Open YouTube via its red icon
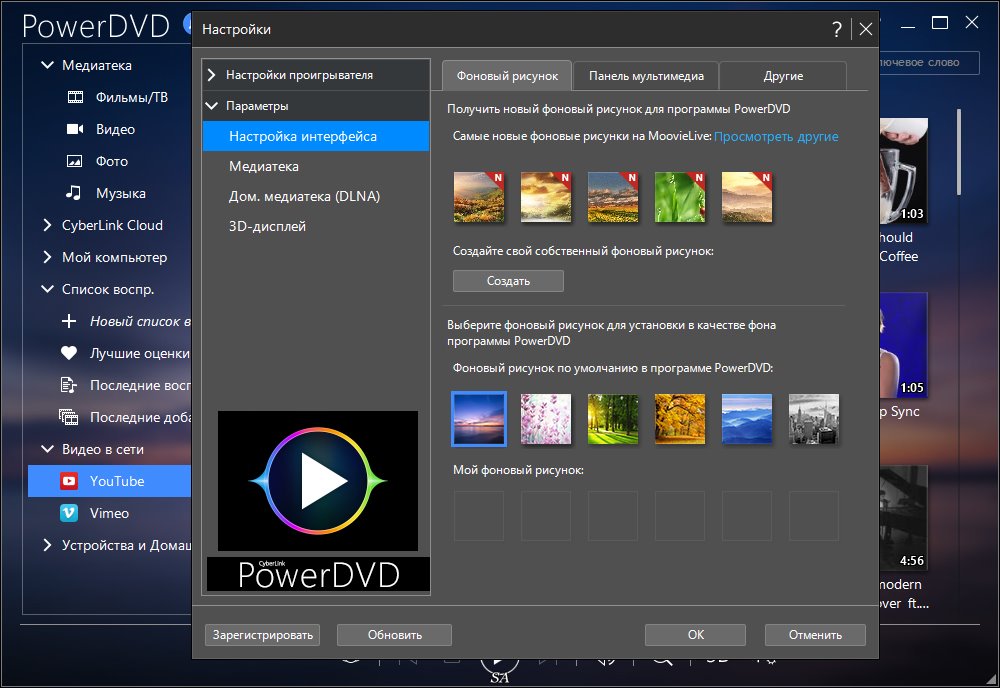Image resolution: width=1000 pixels, height=688 pixels. [69, 481]
